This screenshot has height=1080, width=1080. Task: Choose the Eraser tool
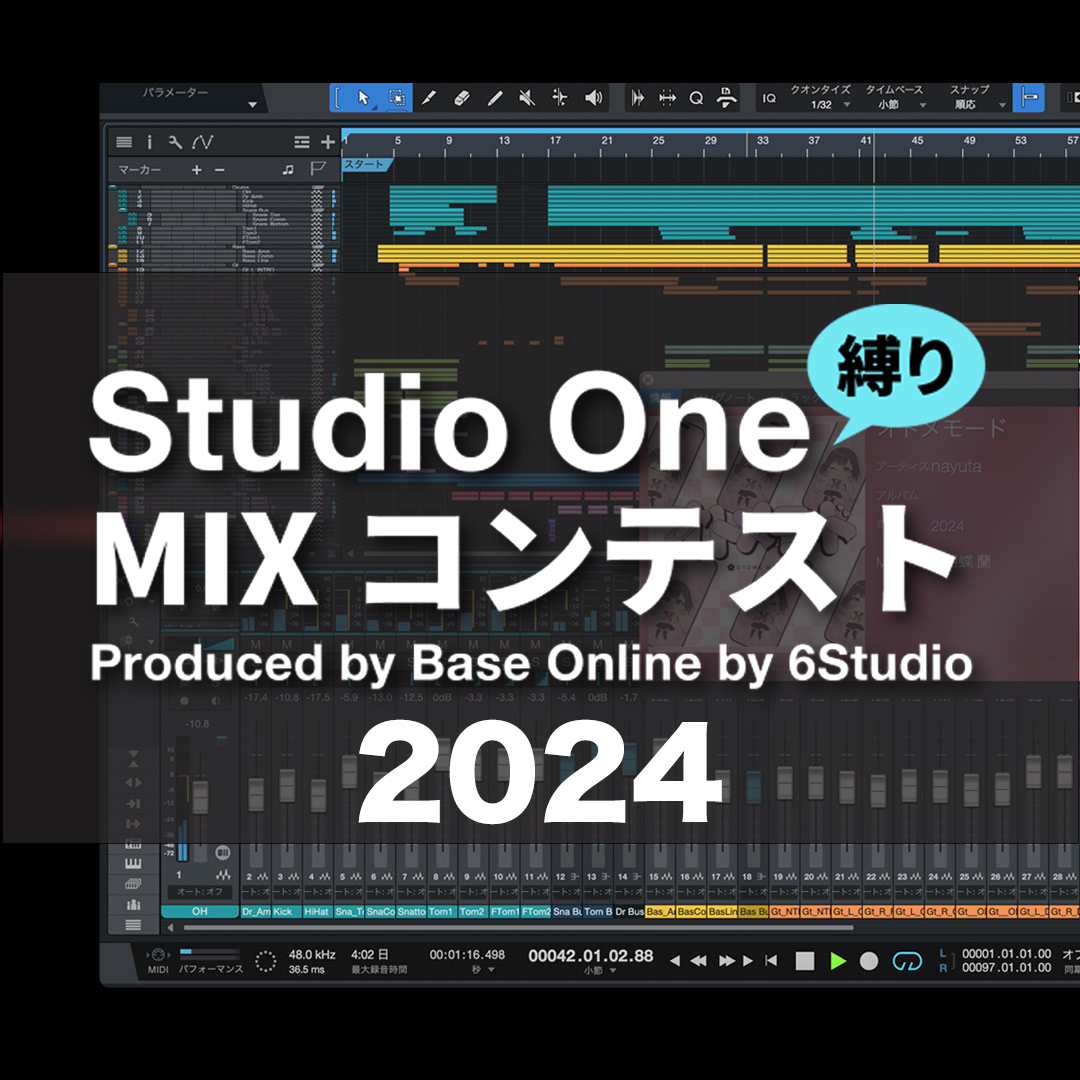pos(461,98)
